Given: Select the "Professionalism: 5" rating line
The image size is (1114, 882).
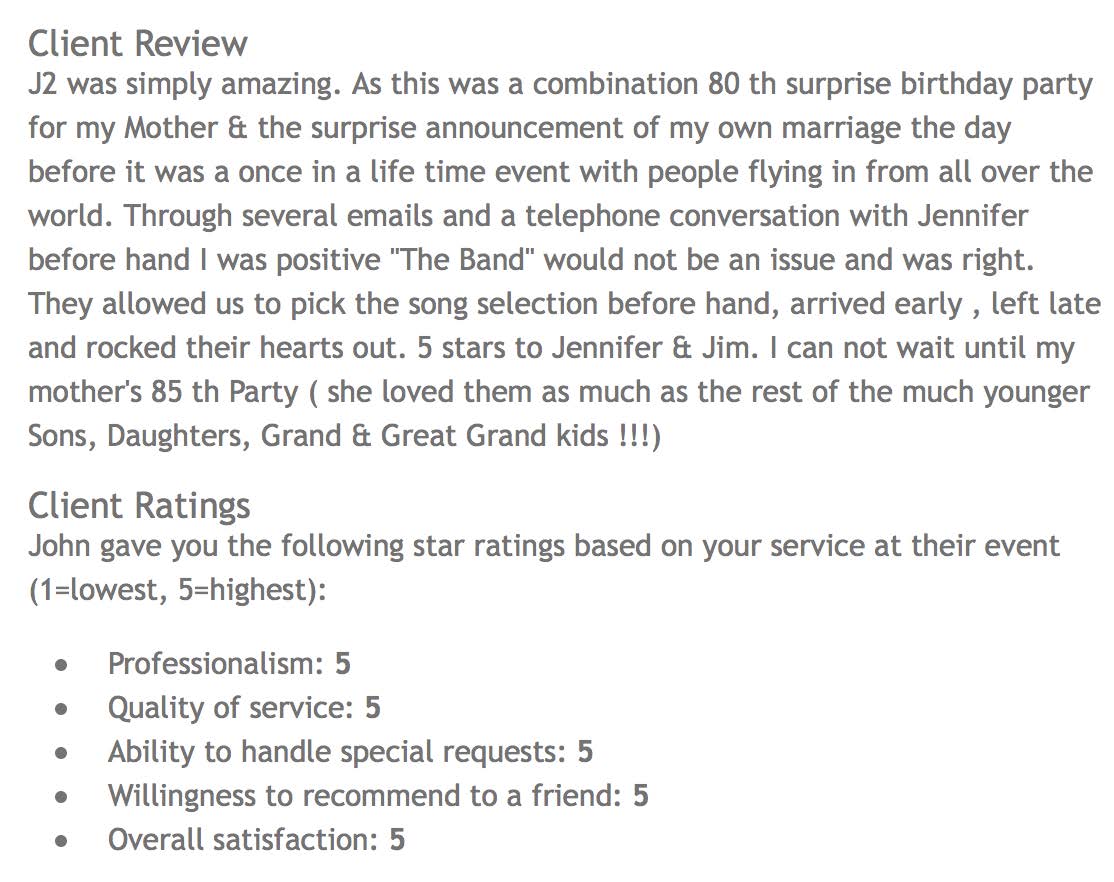Looking at the screenshot, I should (229, 664).
